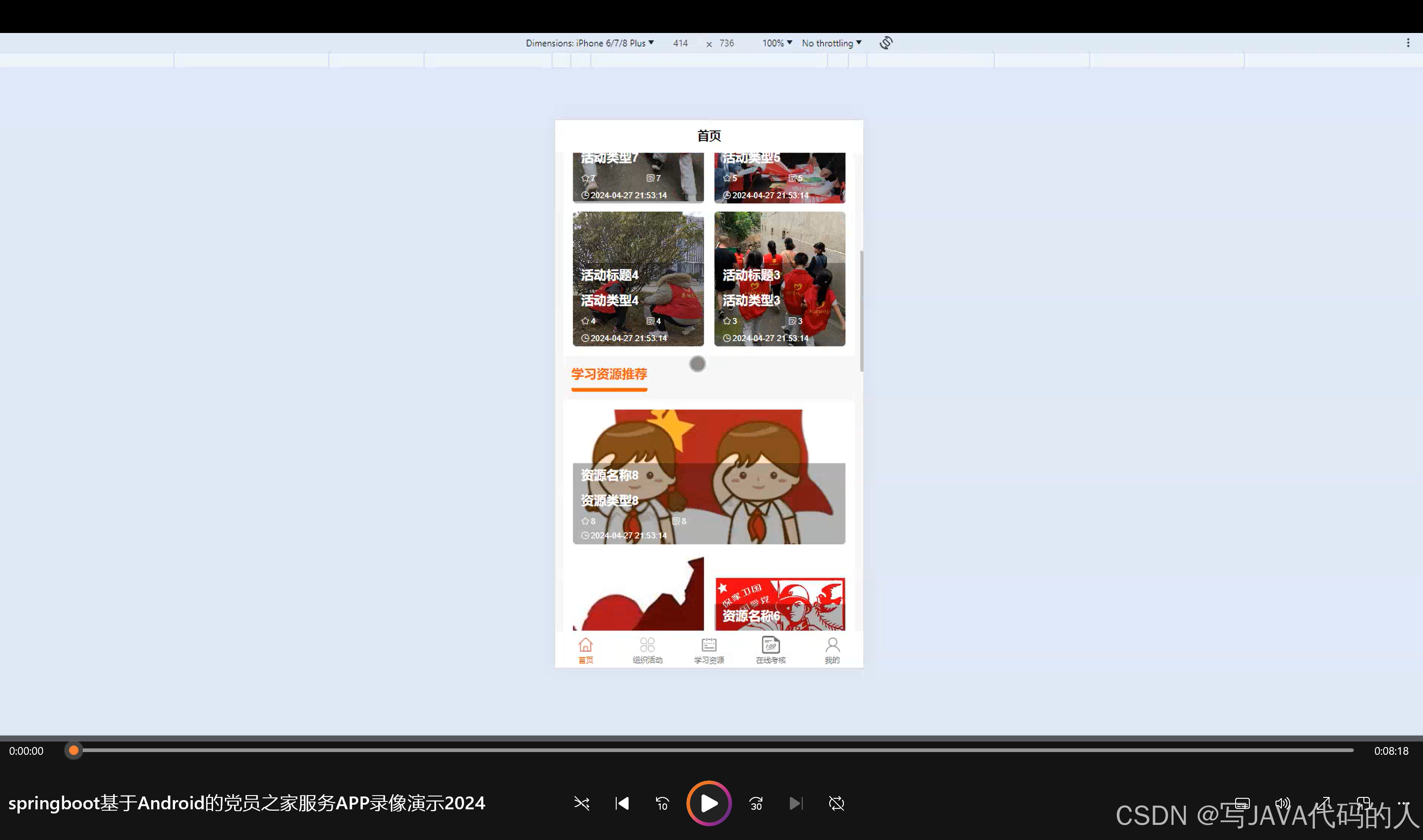Switch to 学习资源 bottom tab

coord(709,650)
